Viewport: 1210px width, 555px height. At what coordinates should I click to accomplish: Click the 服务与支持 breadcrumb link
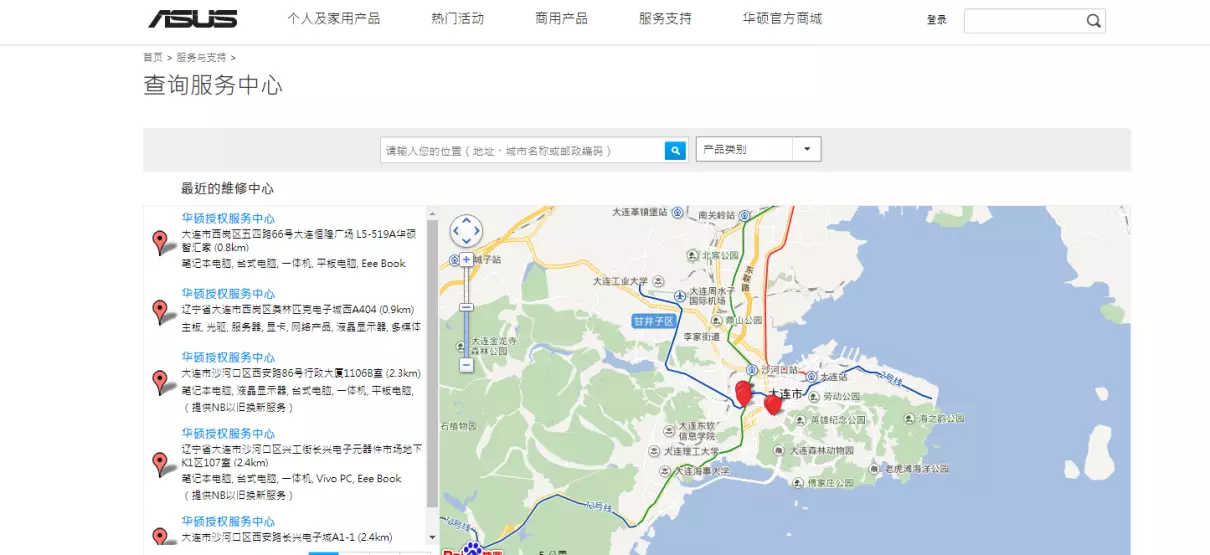click(201, 58)
